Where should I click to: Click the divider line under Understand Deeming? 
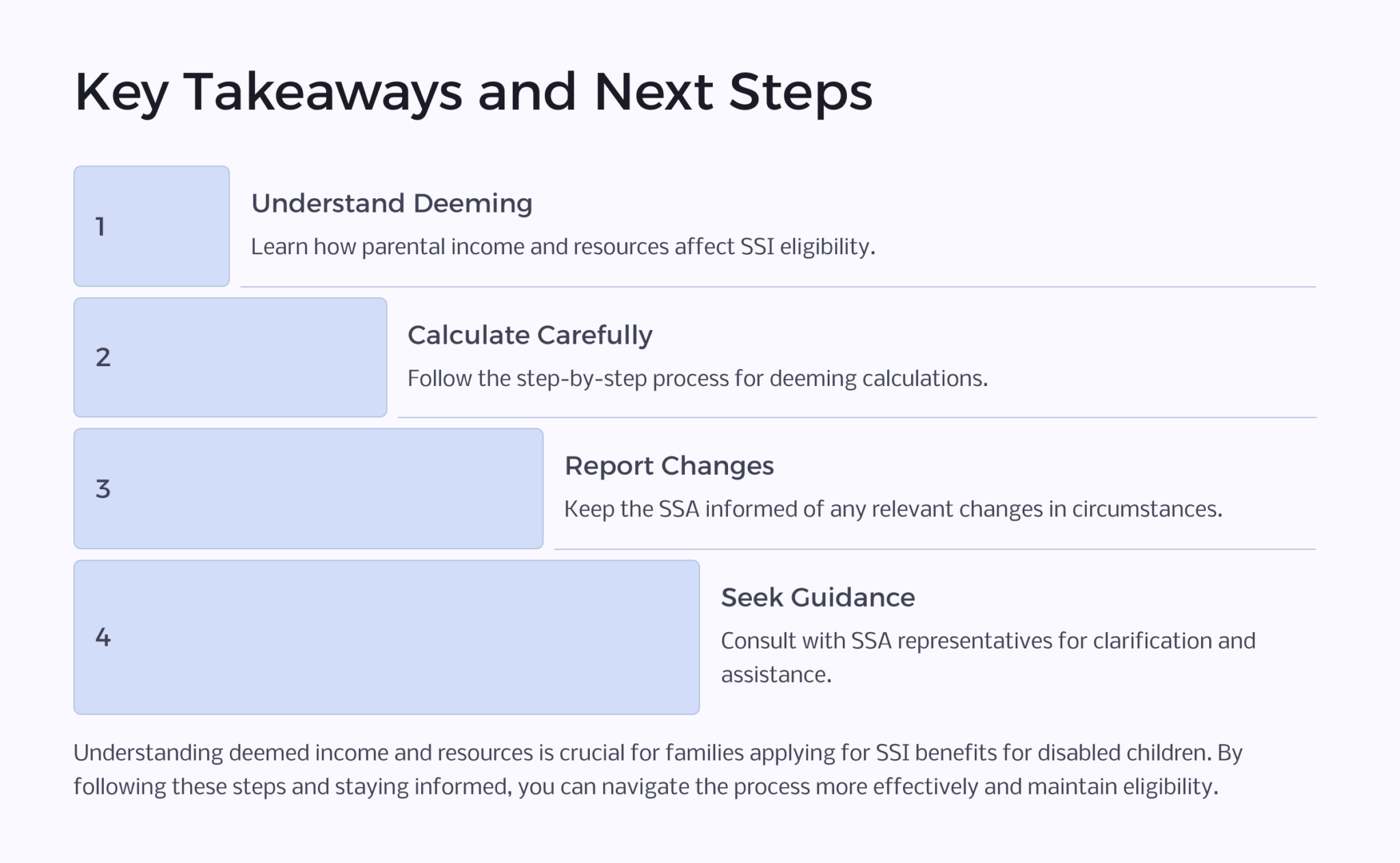(x=778, y=287)
